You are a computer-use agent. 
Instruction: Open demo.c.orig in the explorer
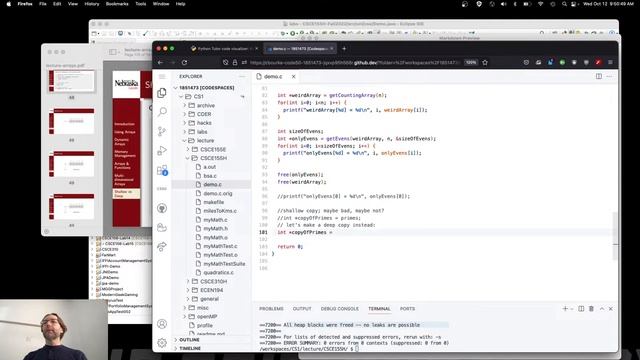click(x=218, y=193)
